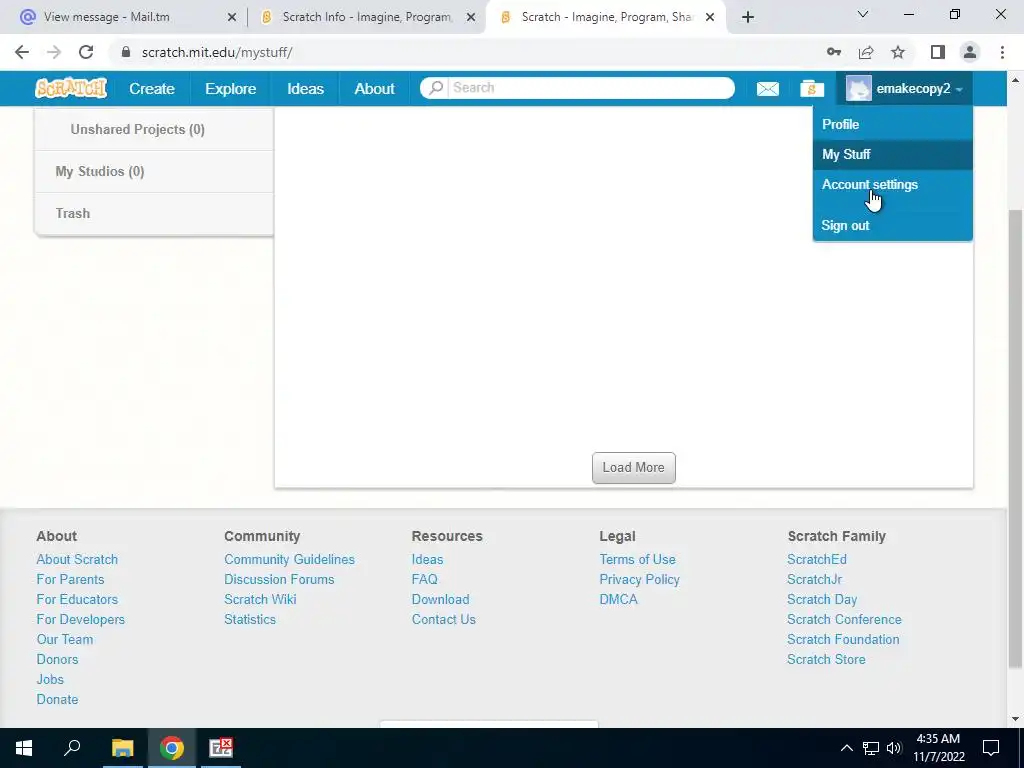The width and height of the screenshot is (1024, 768).
Task: Open About in Scratch navbar
Action: (374, 88)
